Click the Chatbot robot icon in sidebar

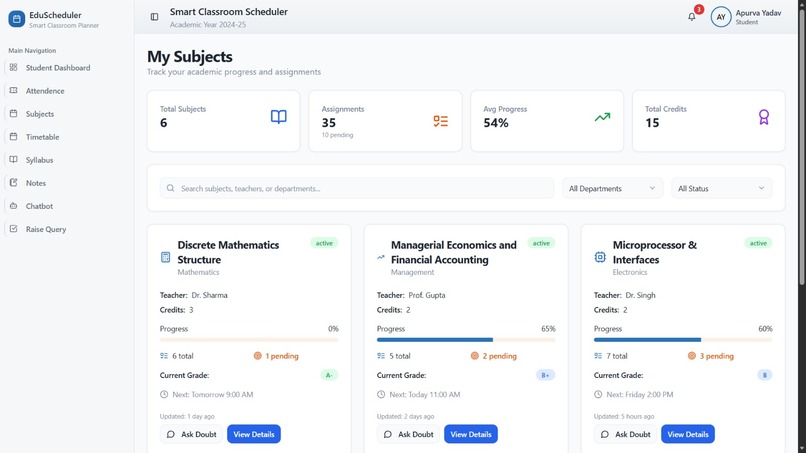tap(13, 206)
